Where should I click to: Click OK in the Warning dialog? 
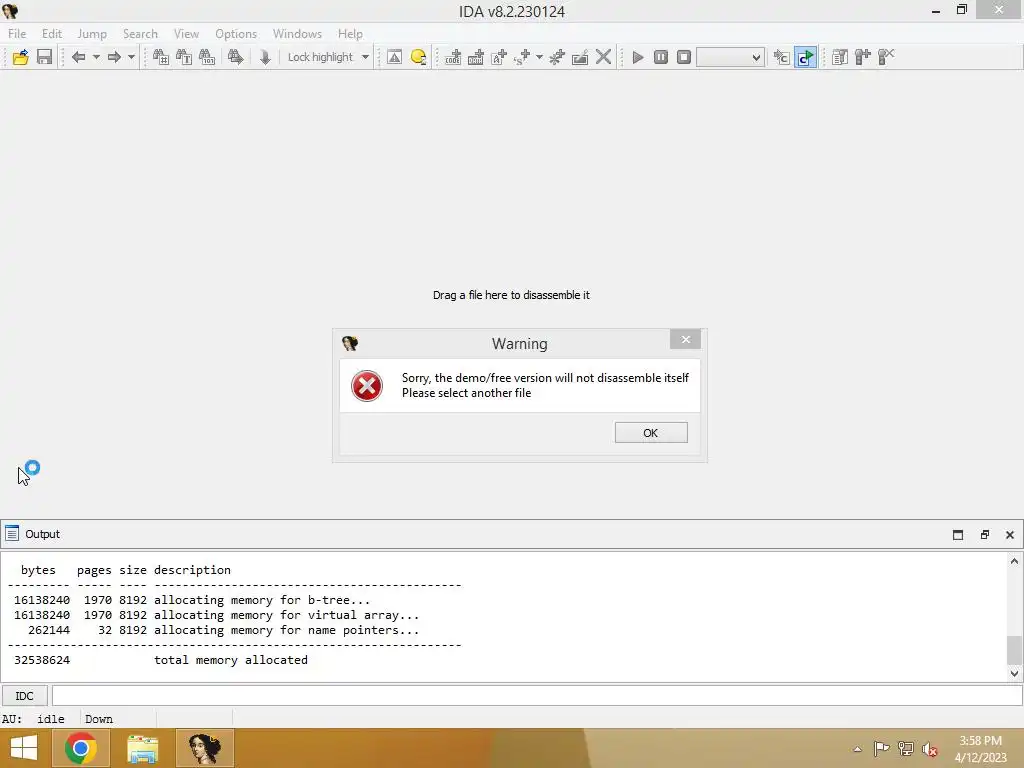coord(650,433)
